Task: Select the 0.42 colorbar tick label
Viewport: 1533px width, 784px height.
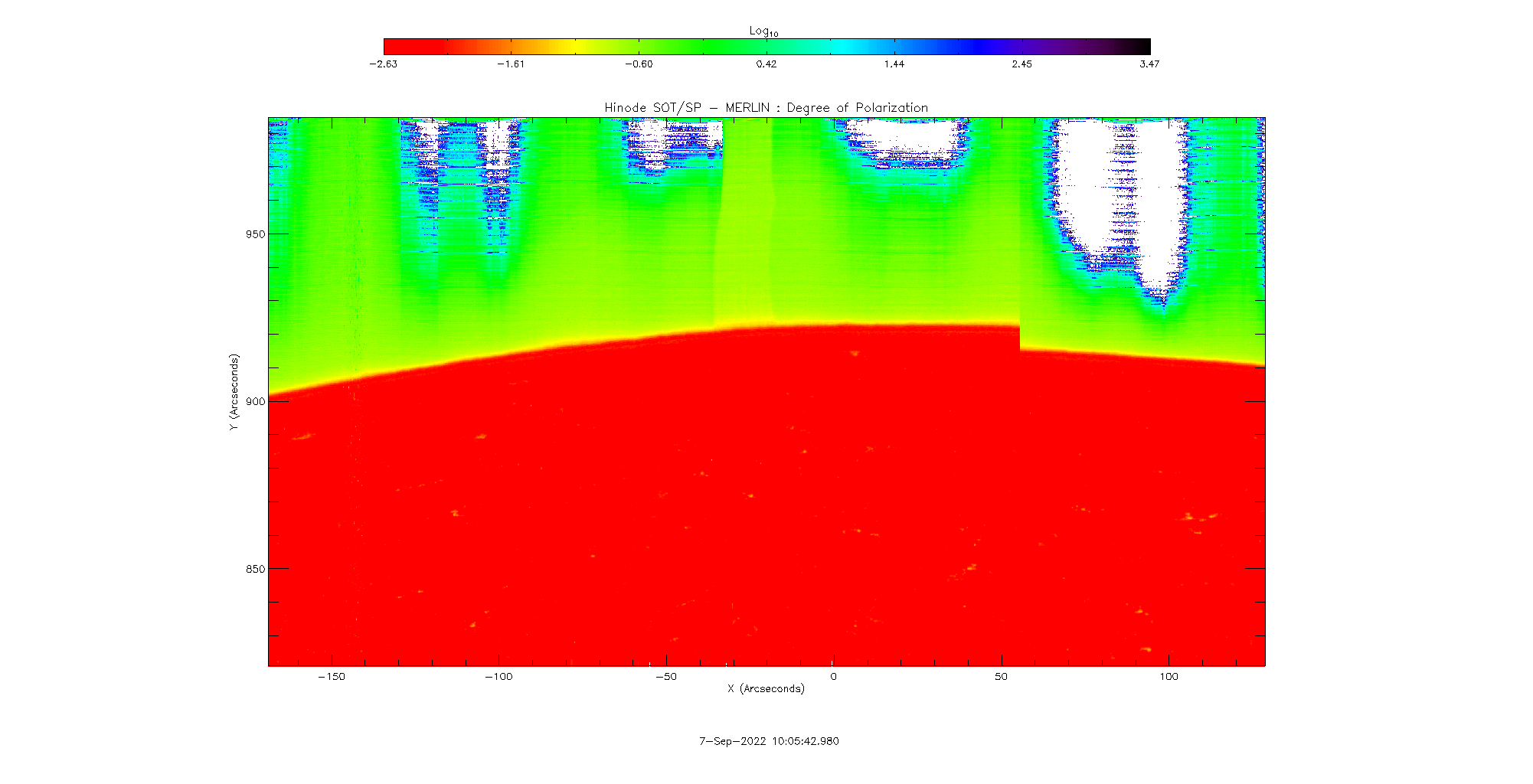Action: 766,64
